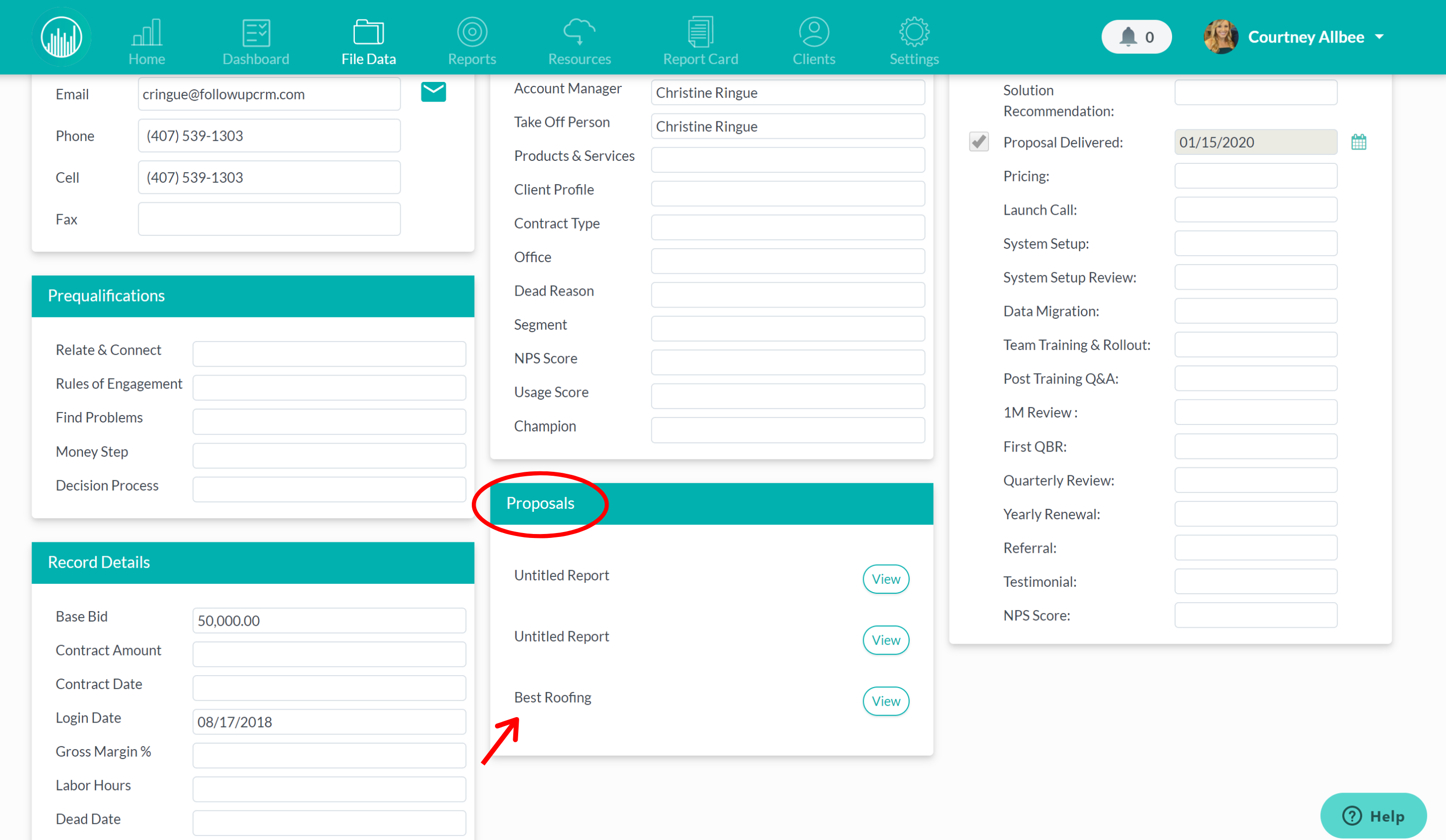The width and height of the screenshot is (1446, 840).
Task: View the Best Roofing proposal
Action: click(884, 700)
